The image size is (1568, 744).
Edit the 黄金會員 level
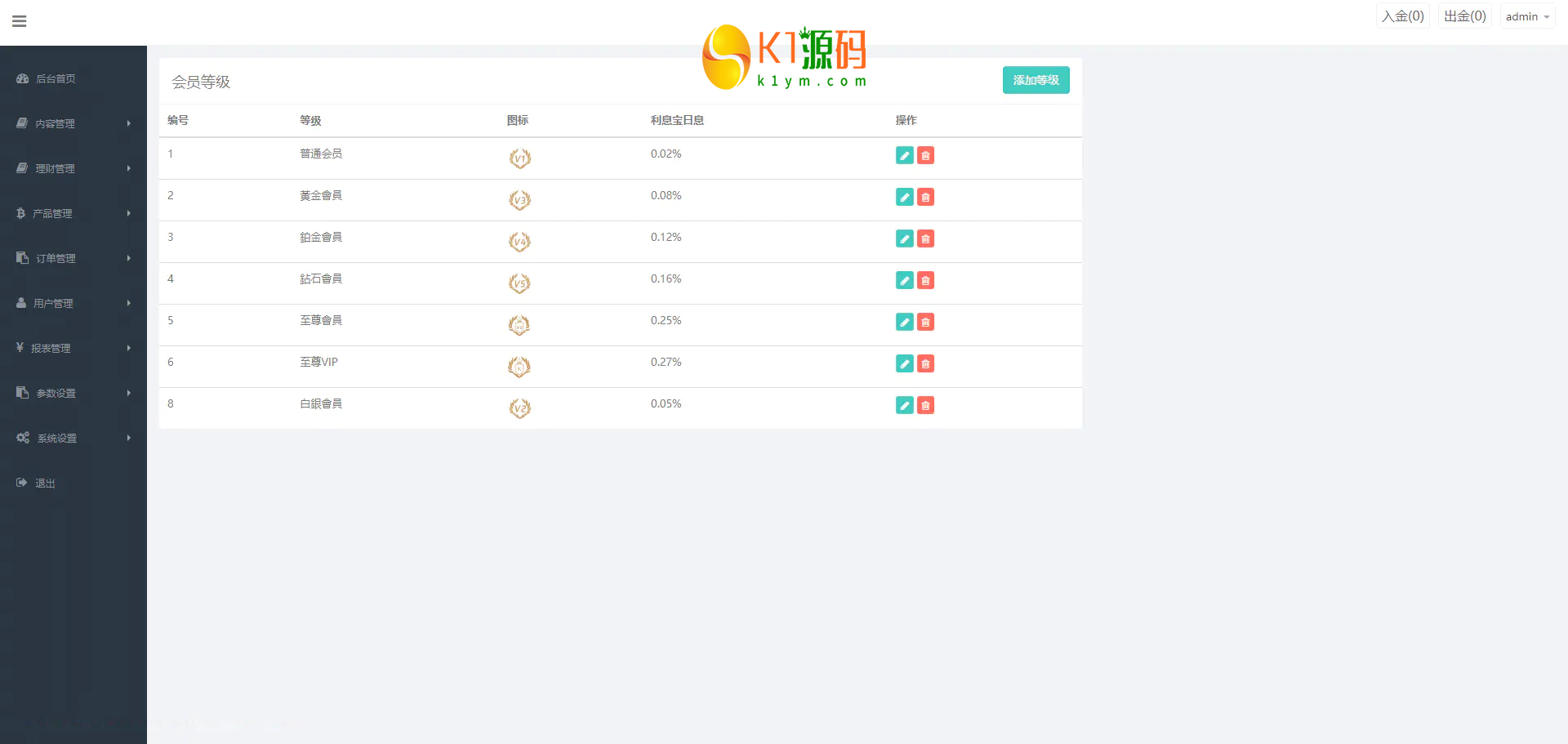click(x=905, y=198)
